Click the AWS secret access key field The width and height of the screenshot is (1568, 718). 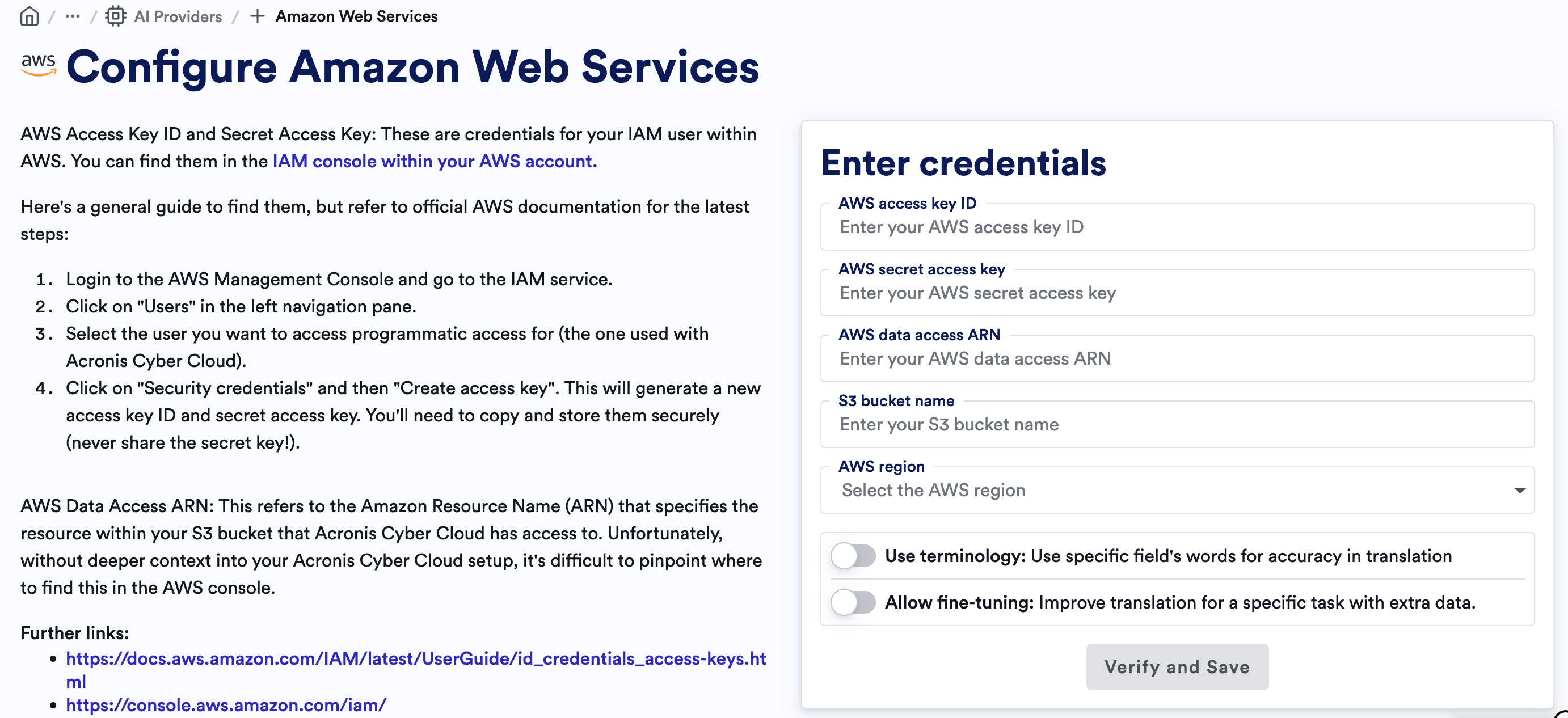pyautogui.click(x=1176, y=293)
